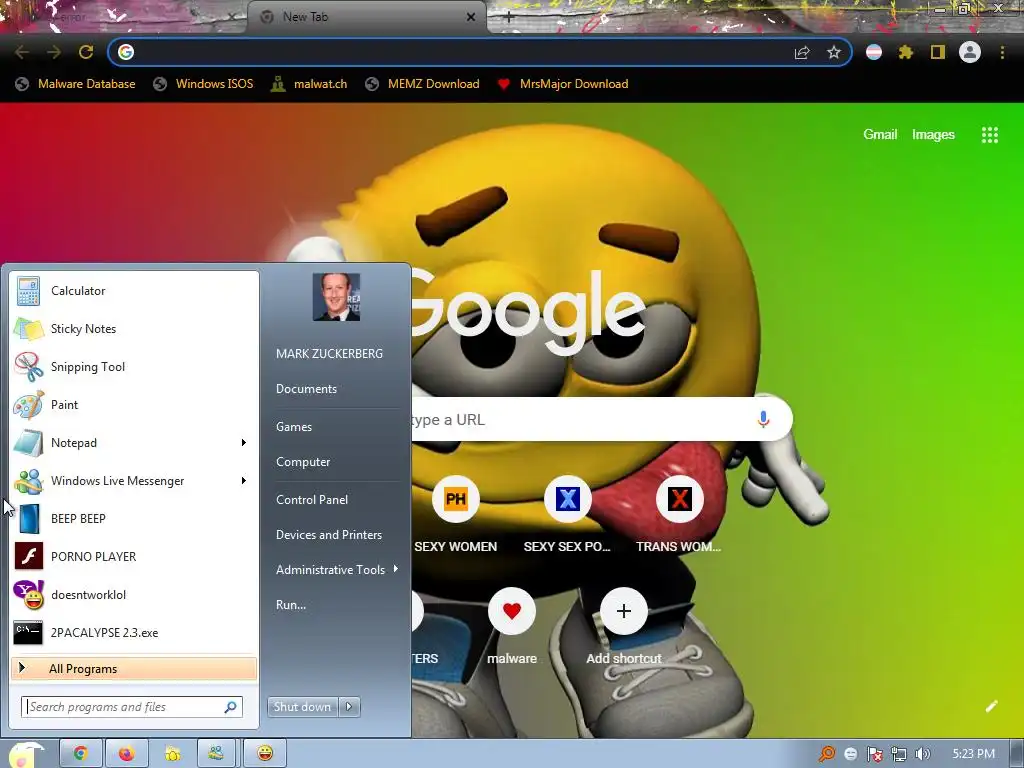
Task: Bookmark this tab with the star icon
Action: (833, 52)
